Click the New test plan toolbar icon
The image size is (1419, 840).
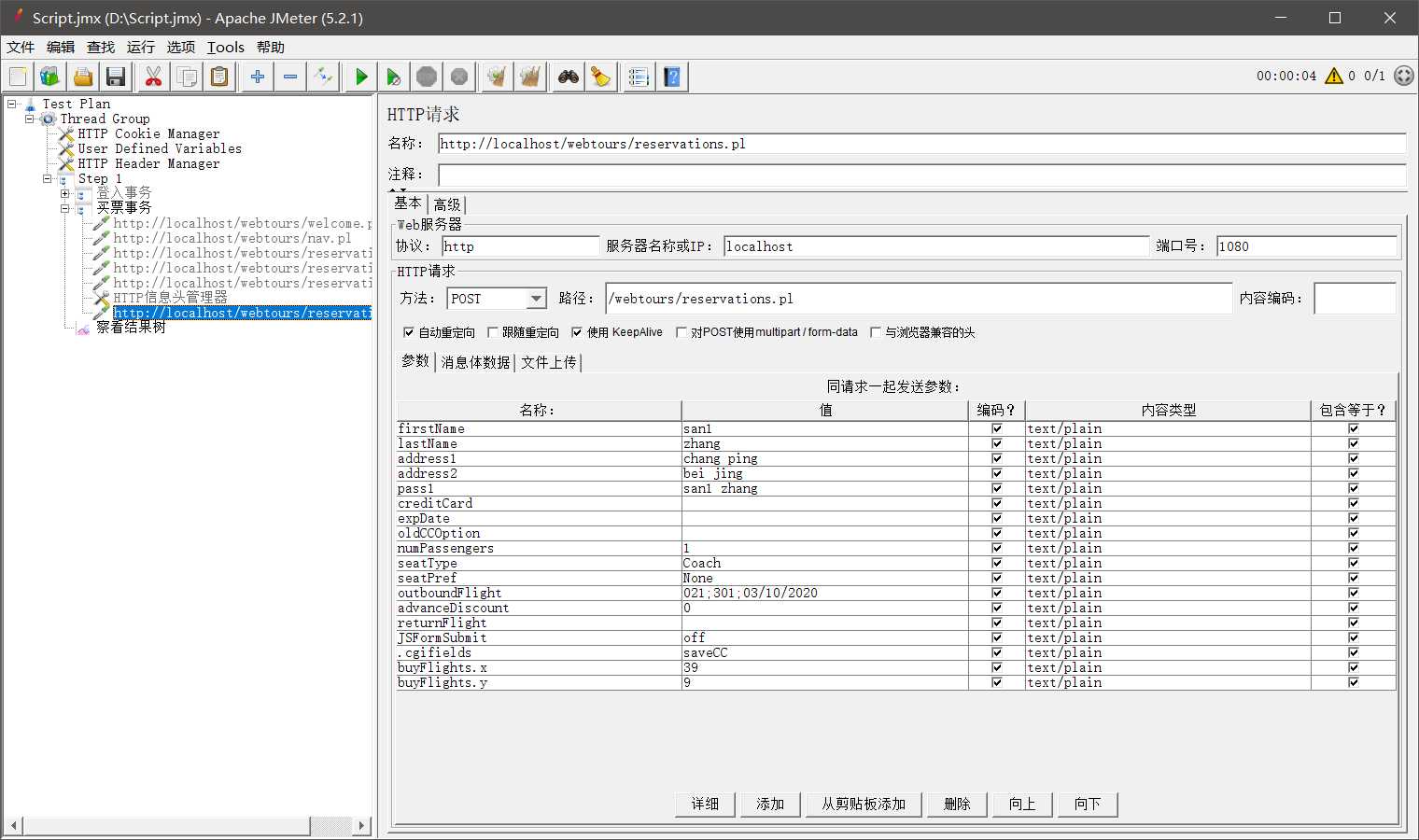19,77
